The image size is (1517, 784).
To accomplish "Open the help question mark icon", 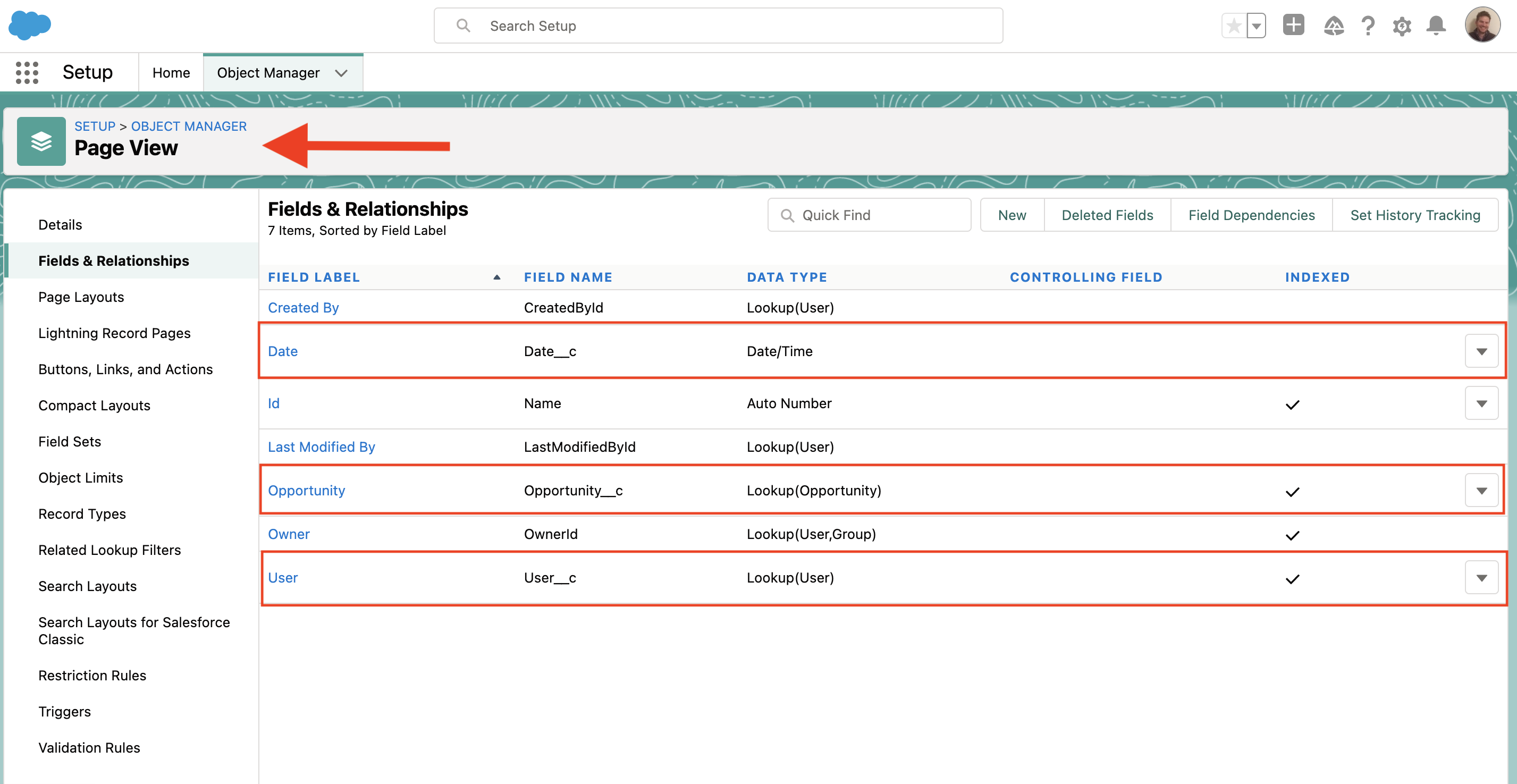I will (x=1368, y=26).
